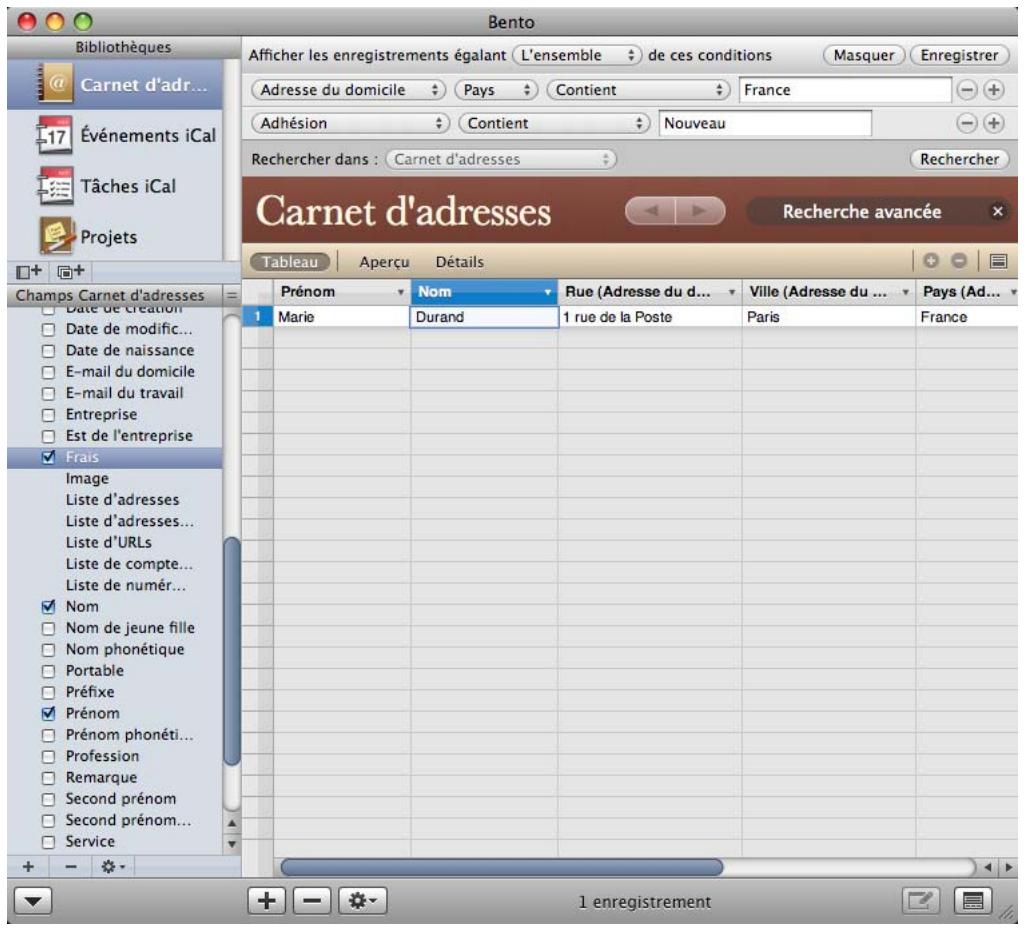
Task: Check the Date de modific... field
Action: 48,330
